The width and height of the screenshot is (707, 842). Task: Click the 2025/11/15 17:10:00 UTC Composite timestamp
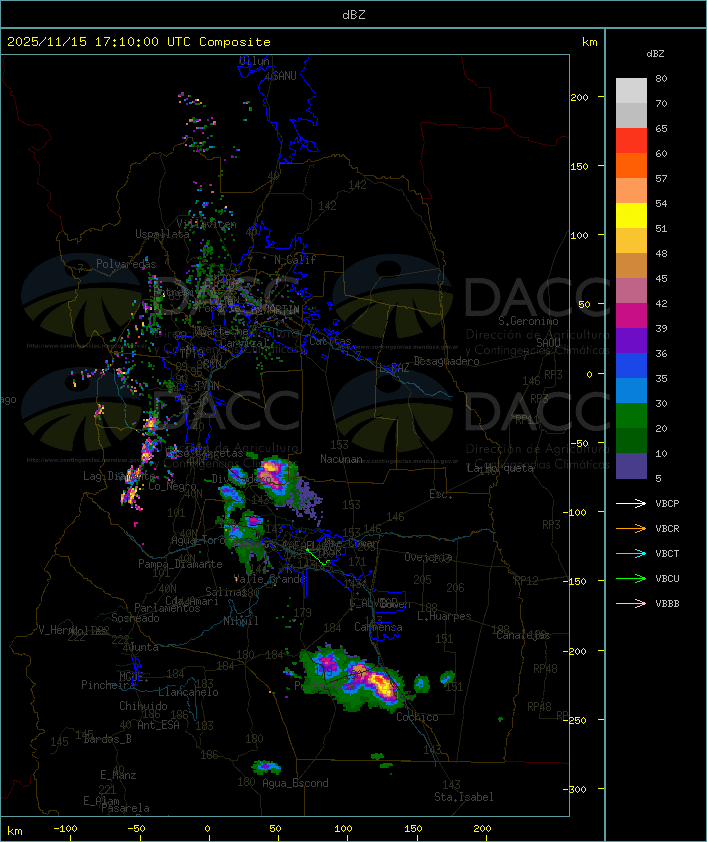tap(139, 42)
